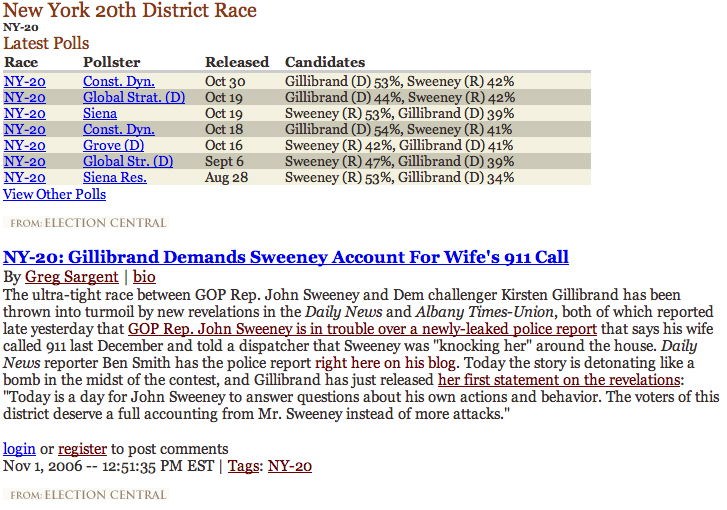
Task: Select 'Sweeney (R) 47%, Gillibrand (D) 39%' result
Action: point(400,161)
